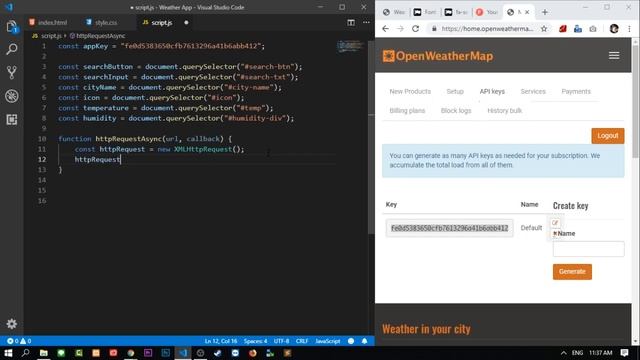Image resolution: width=640 pixels, height=360 pixels.
Task: Click line number 12 in the gutter
Action: click(x=42, y=160)
